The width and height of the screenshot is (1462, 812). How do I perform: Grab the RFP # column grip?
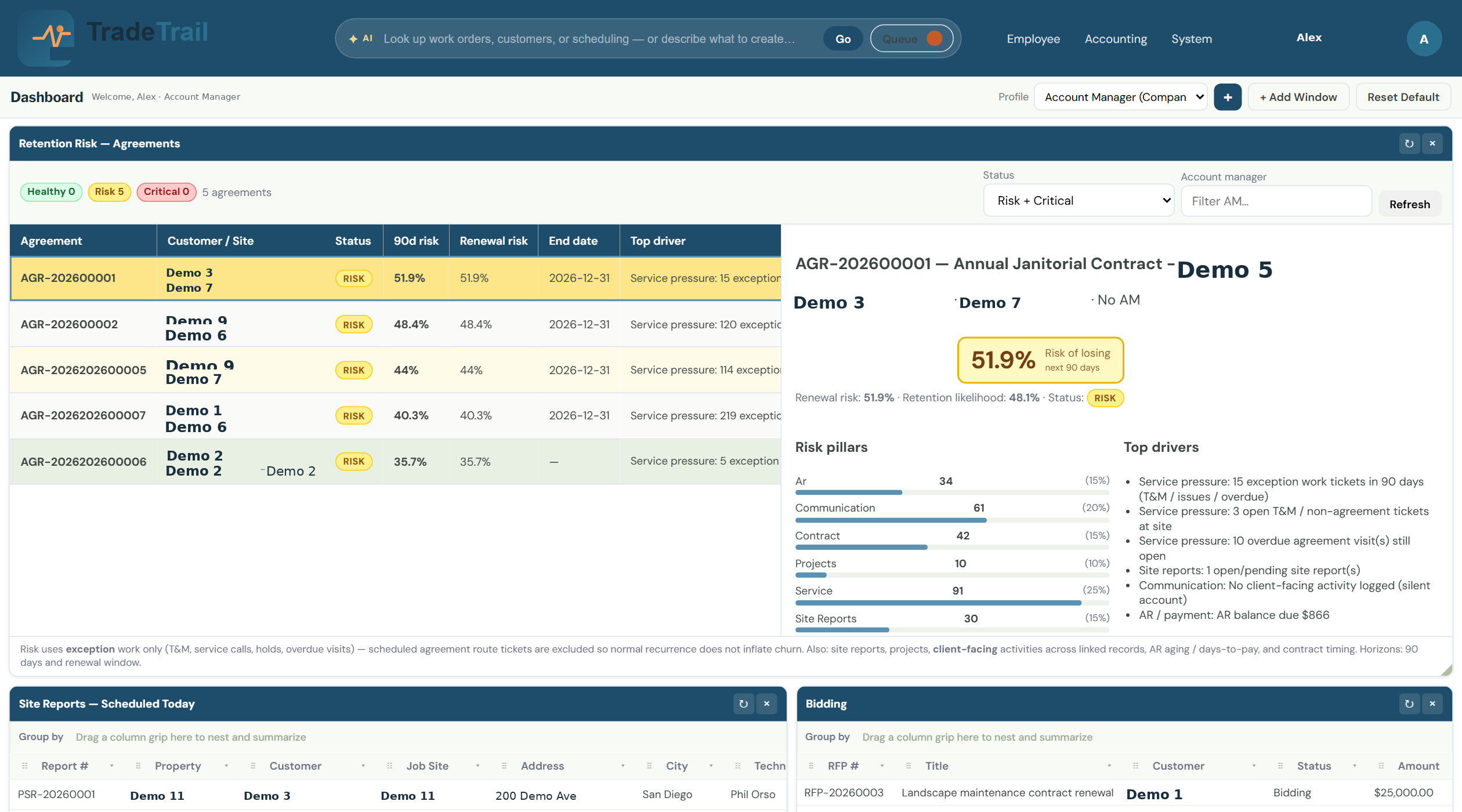pyautogui.click(x=811, y=766)
